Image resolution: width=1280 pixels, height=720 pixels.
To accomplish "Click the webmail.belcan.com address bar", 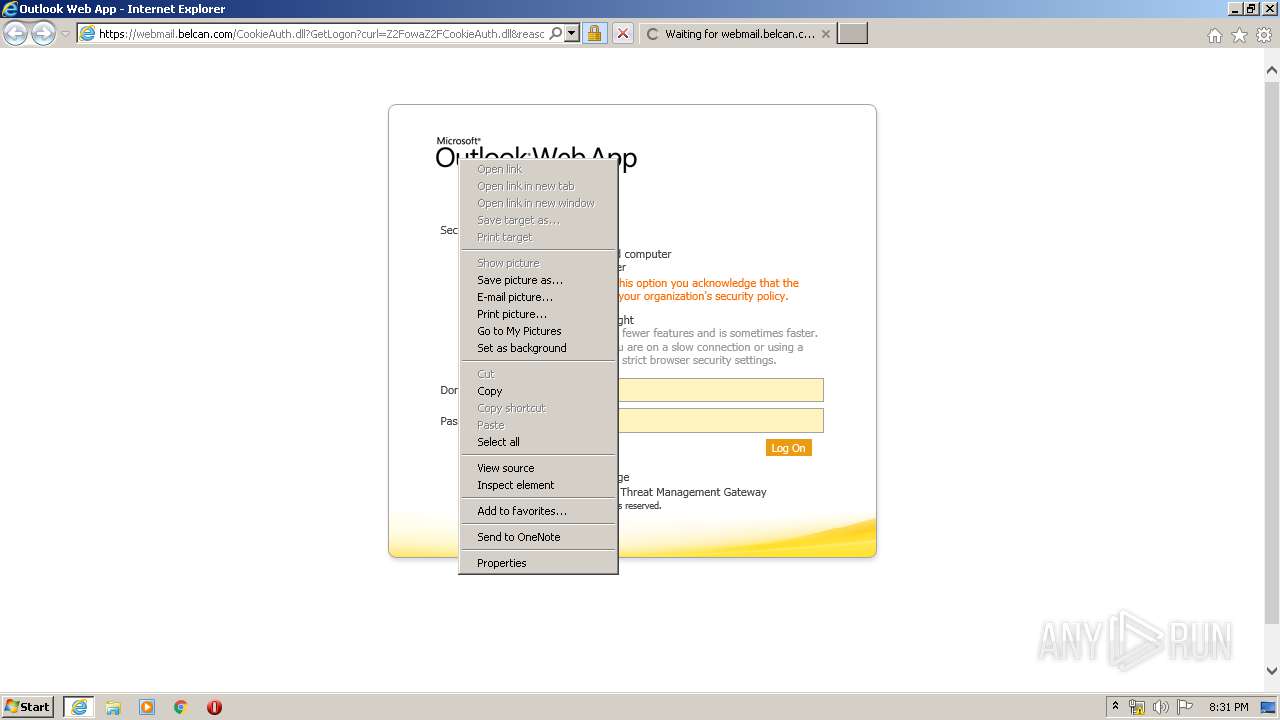I will coord(321,33).
